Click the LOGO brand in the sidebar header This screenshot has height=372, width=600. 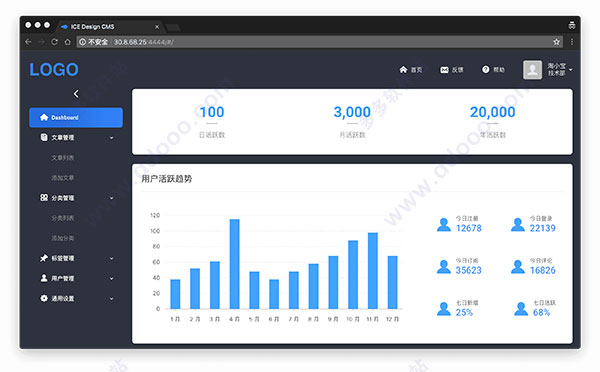pos(54,70)
